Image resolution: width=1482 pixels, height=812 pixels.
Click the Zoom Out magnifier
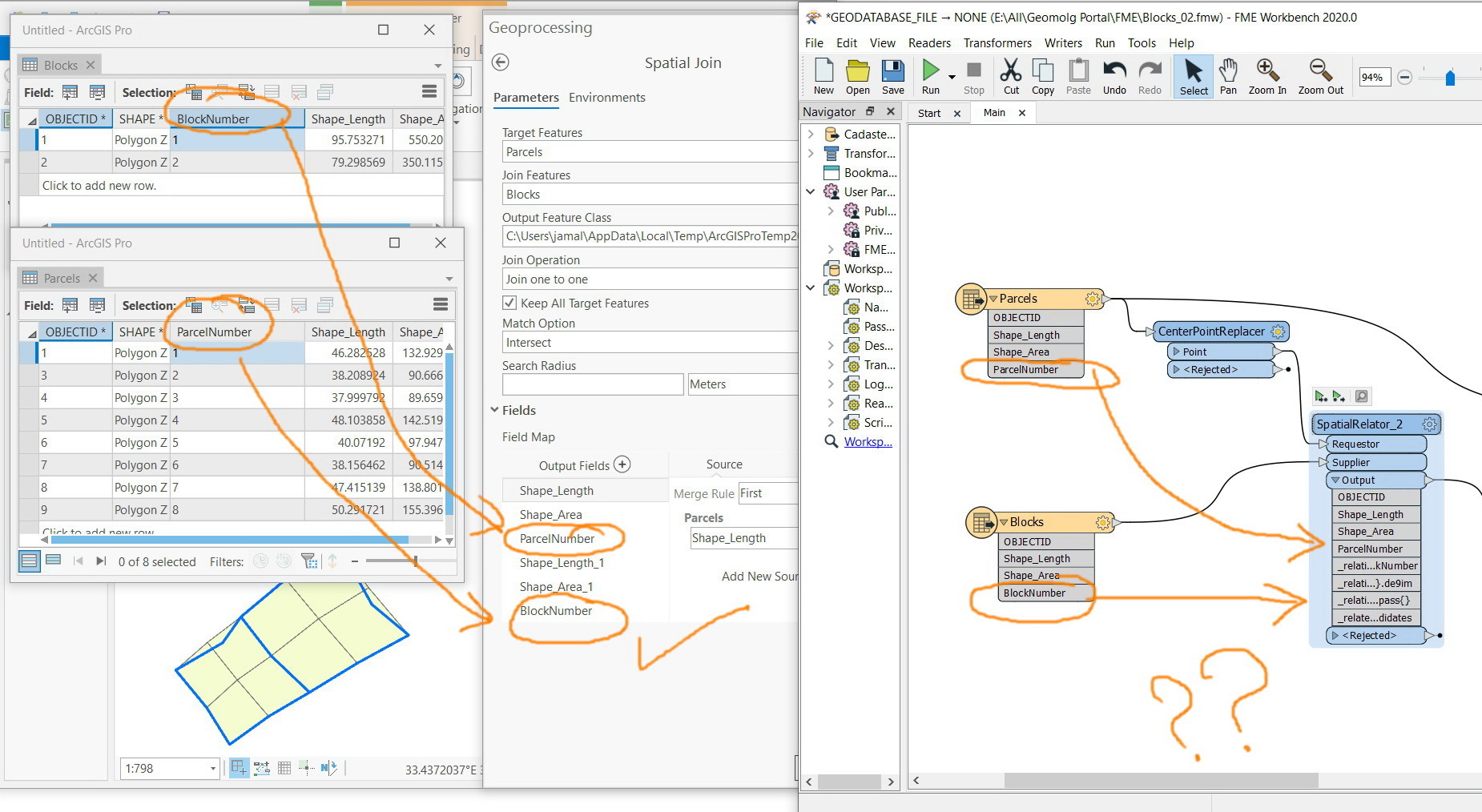click(1321, 77)
